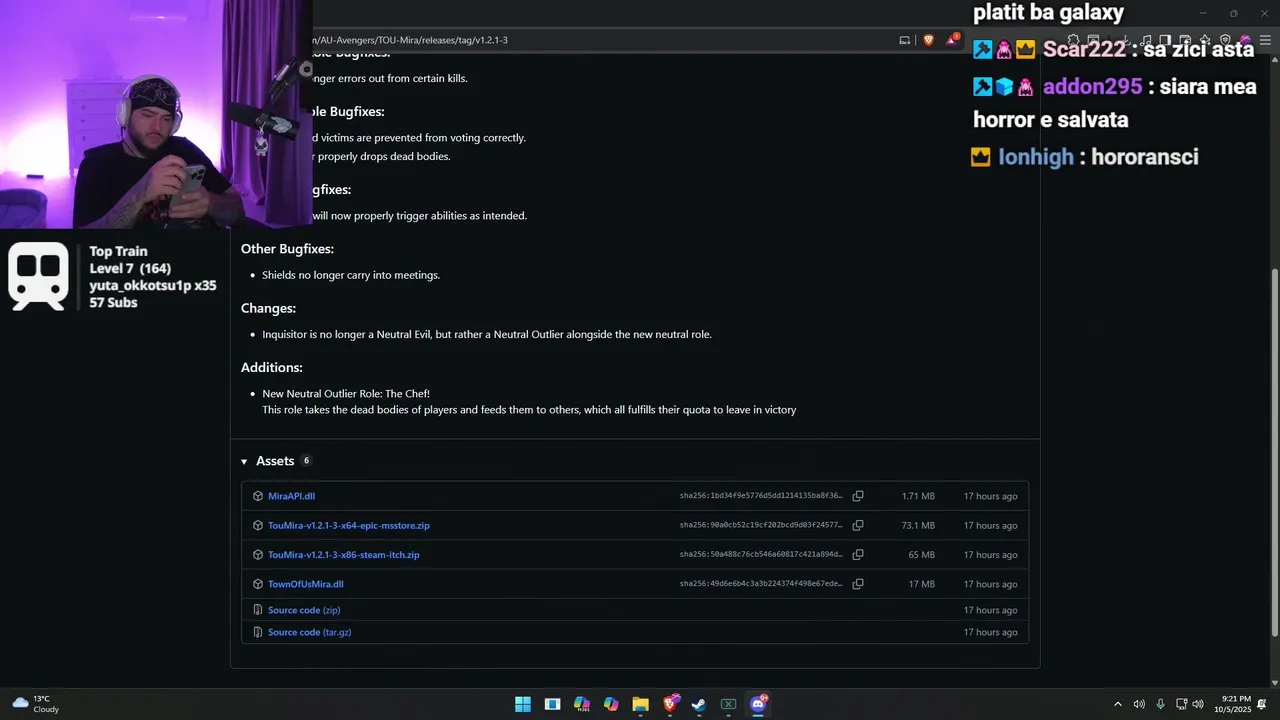Open the clock showing 9:21 PM

pyautogui.click(x=1232, y=704)
